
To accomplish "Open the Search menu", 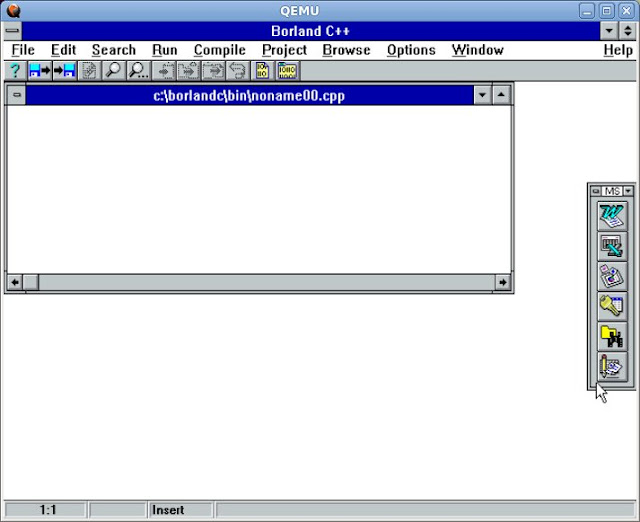I will (x=113, y=50).
